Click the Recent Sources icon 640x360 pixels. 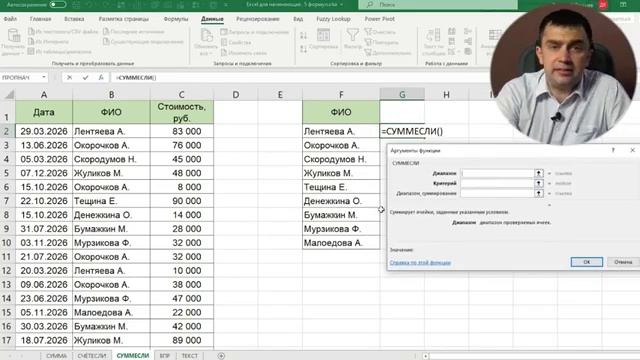point(106,31)
